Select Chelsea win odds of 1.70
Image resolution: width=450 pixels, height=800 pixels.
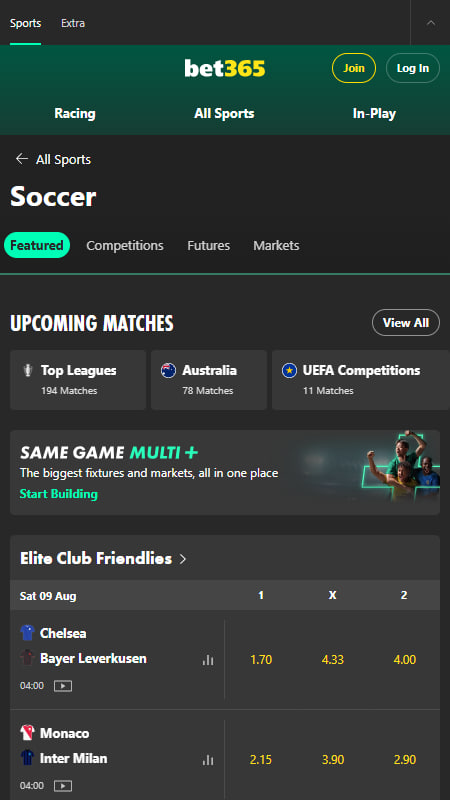pos(261,660)
